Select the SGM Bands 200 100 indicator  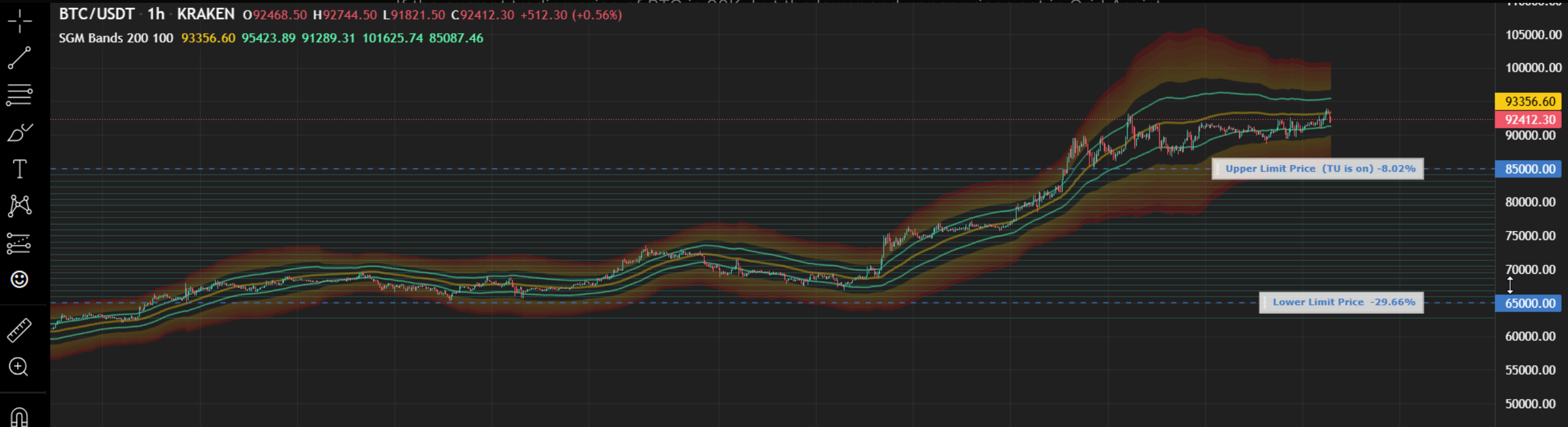(116, 38)
